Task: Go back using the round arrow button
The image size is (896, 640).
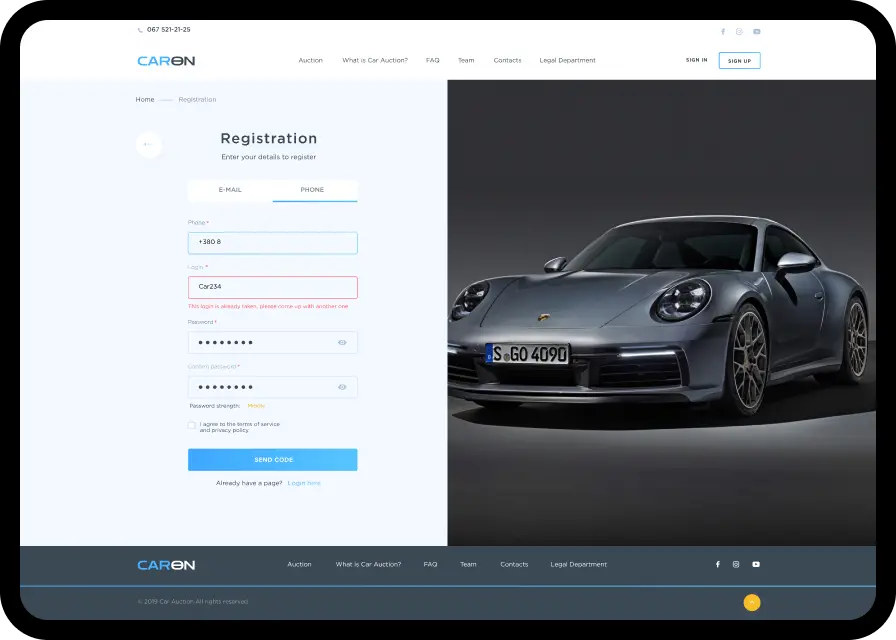Action: [149, 144]
